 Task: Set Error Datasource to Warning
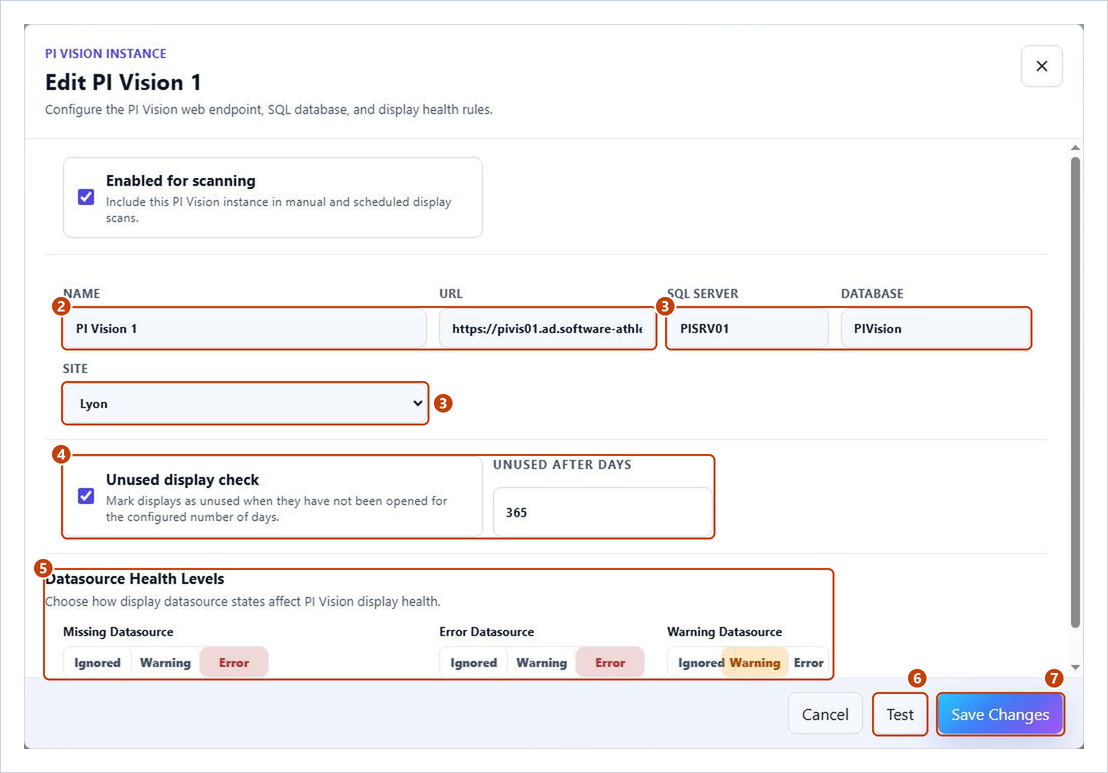[541, 663]
